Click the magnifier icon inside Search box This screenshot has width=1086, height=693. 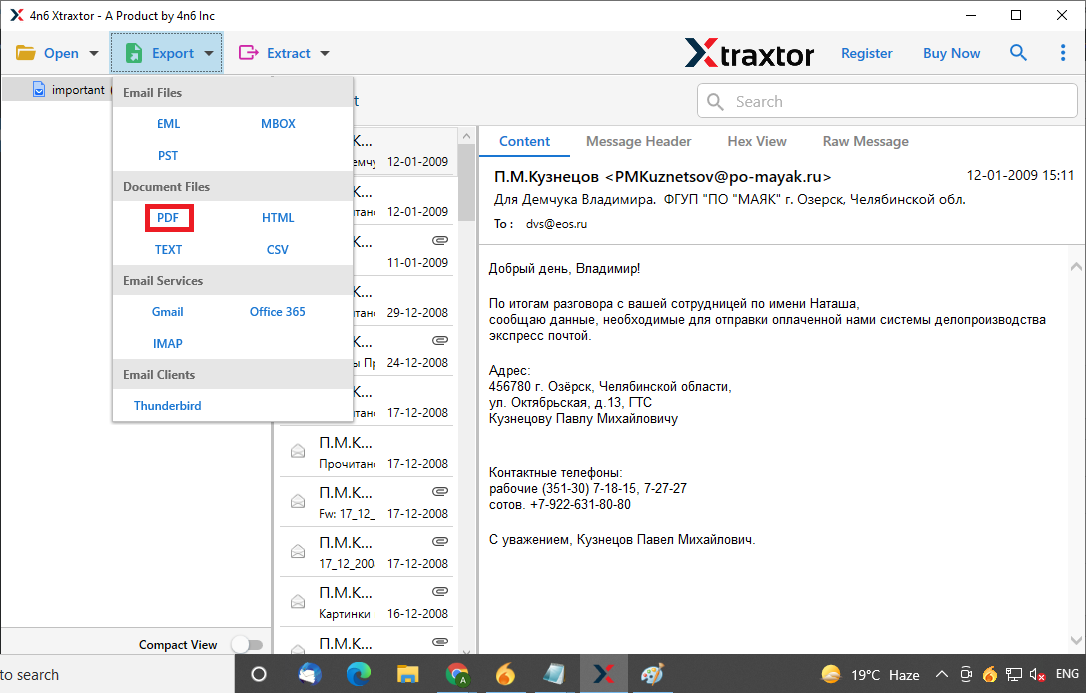[x=715, y=102]
